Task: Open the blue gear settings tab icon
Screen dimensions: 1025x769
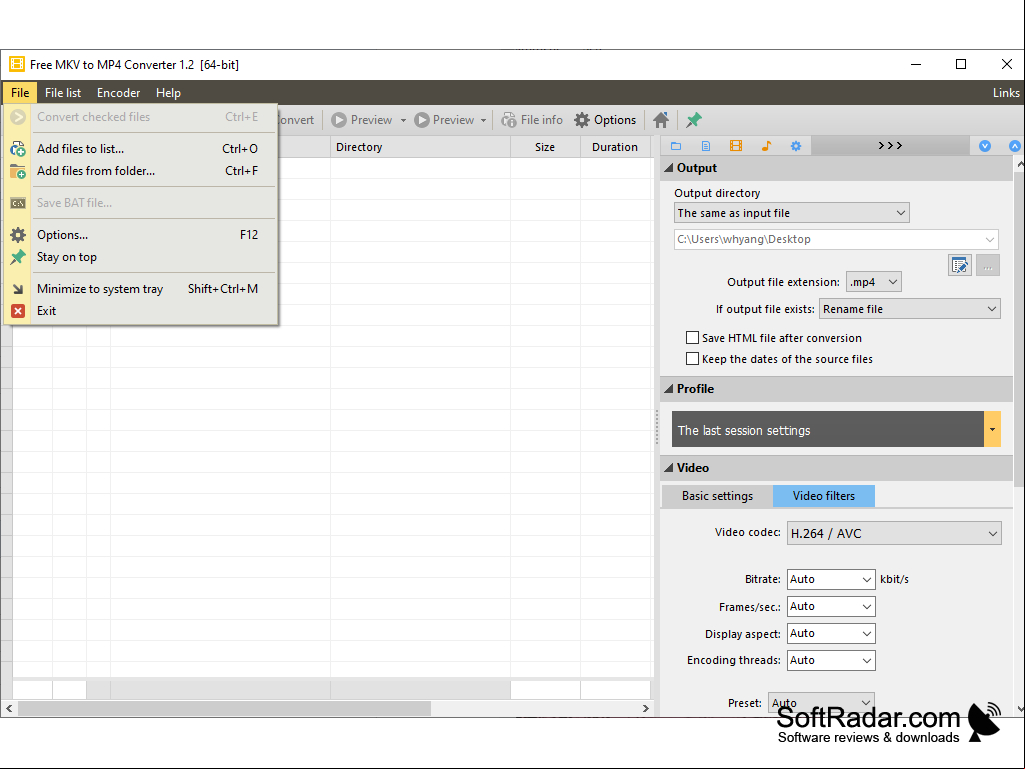Action: point(796,146)
